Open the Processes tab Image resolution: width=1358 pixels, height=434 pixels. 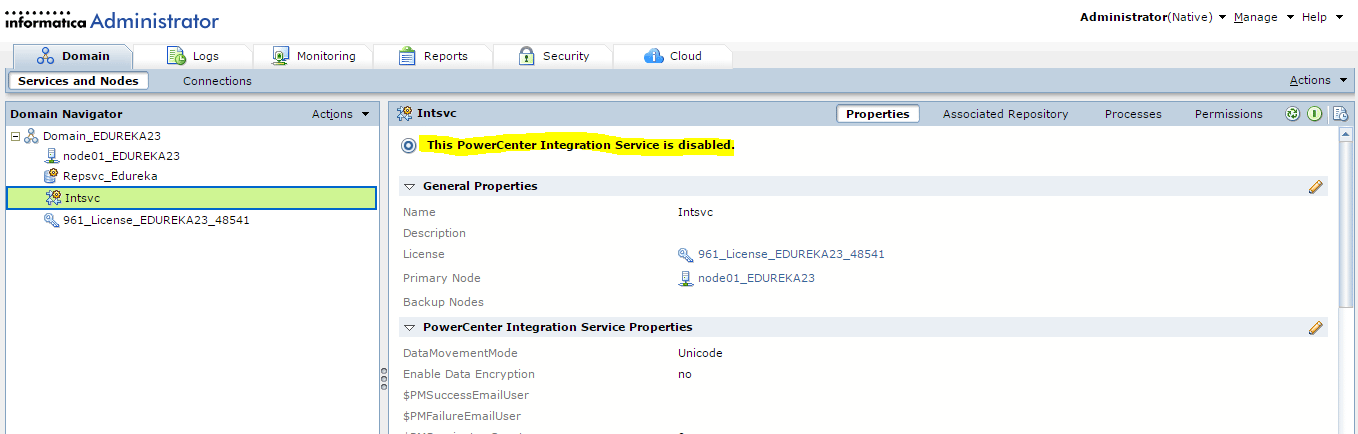(x=1133, y=114)
